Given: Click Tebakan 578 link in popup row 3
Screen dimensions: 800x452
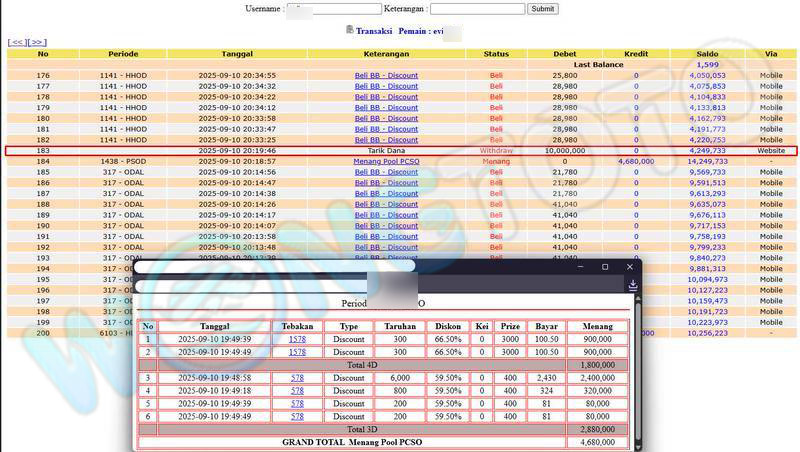Looking at the screenshot, I should tap(297, 378).
